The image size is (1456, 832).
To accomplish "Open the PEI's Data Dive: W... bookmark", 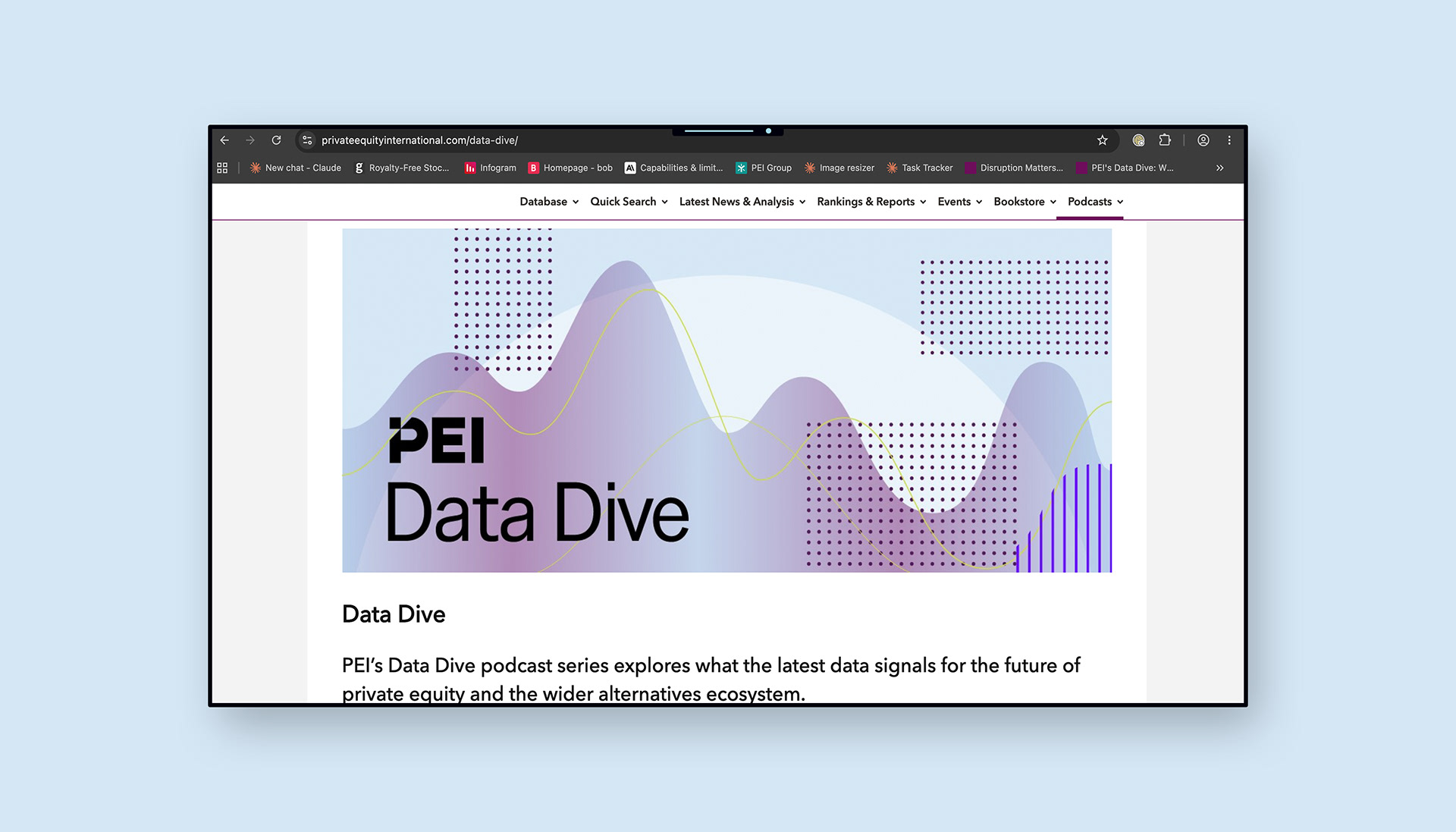I will 1125,168.
